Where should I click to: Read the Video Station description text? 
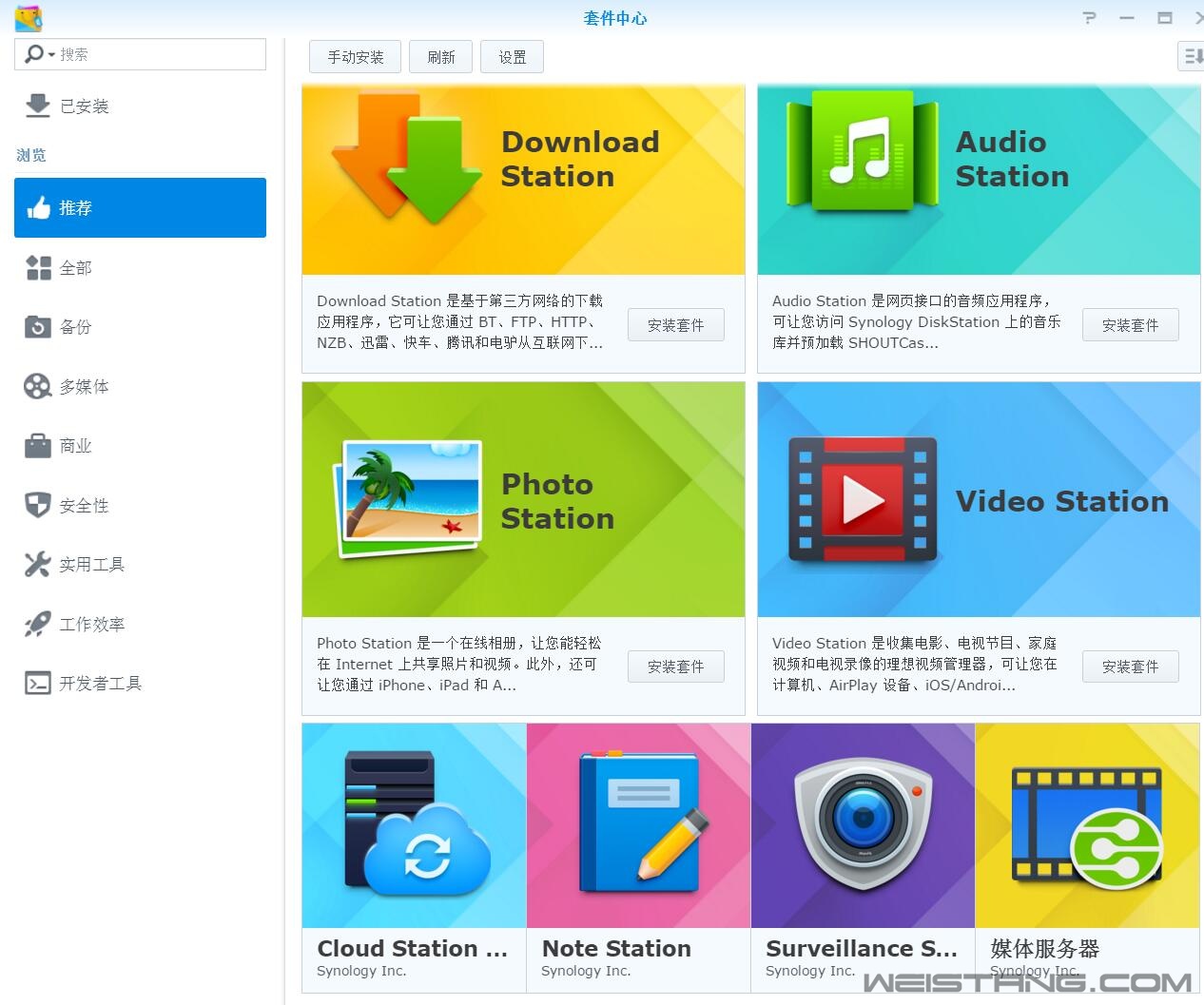coord(914,664)
